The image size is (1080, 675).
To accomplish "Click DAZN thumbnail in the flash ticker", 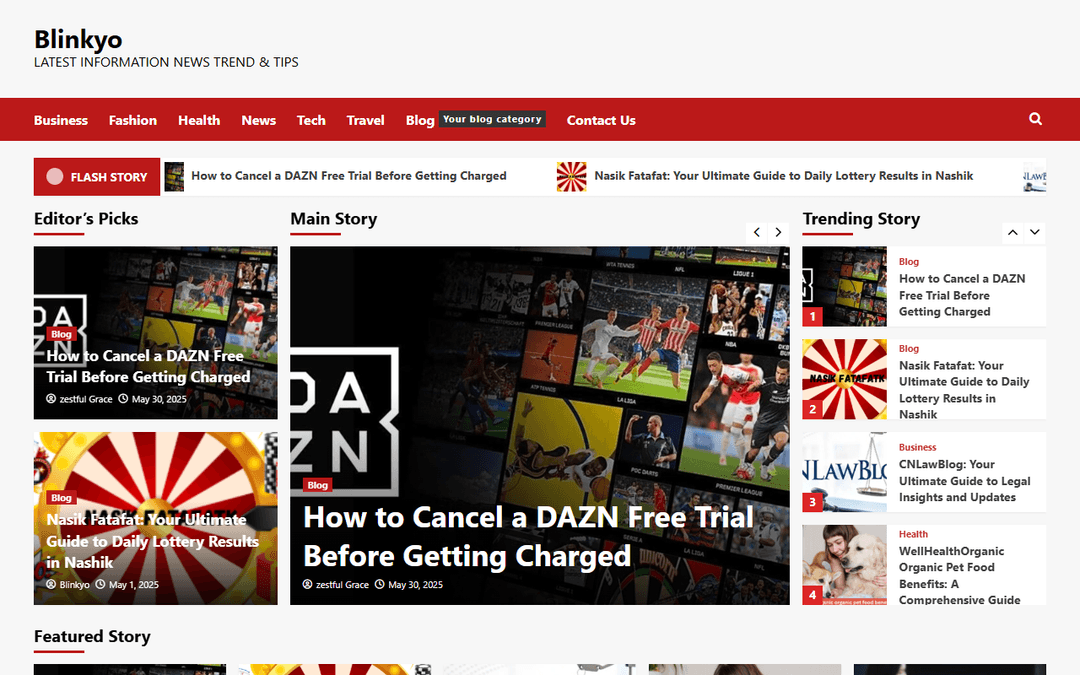I will pos(174,176).
